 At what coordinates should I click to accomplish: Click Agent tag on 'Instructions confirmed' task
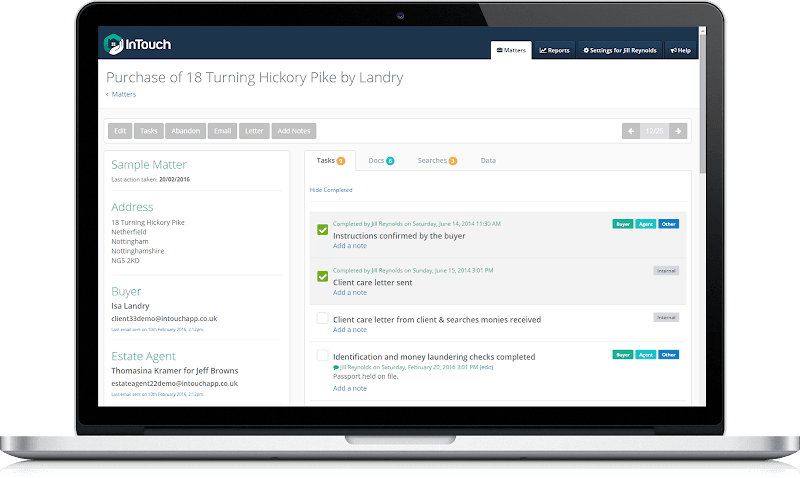point(645,224)
